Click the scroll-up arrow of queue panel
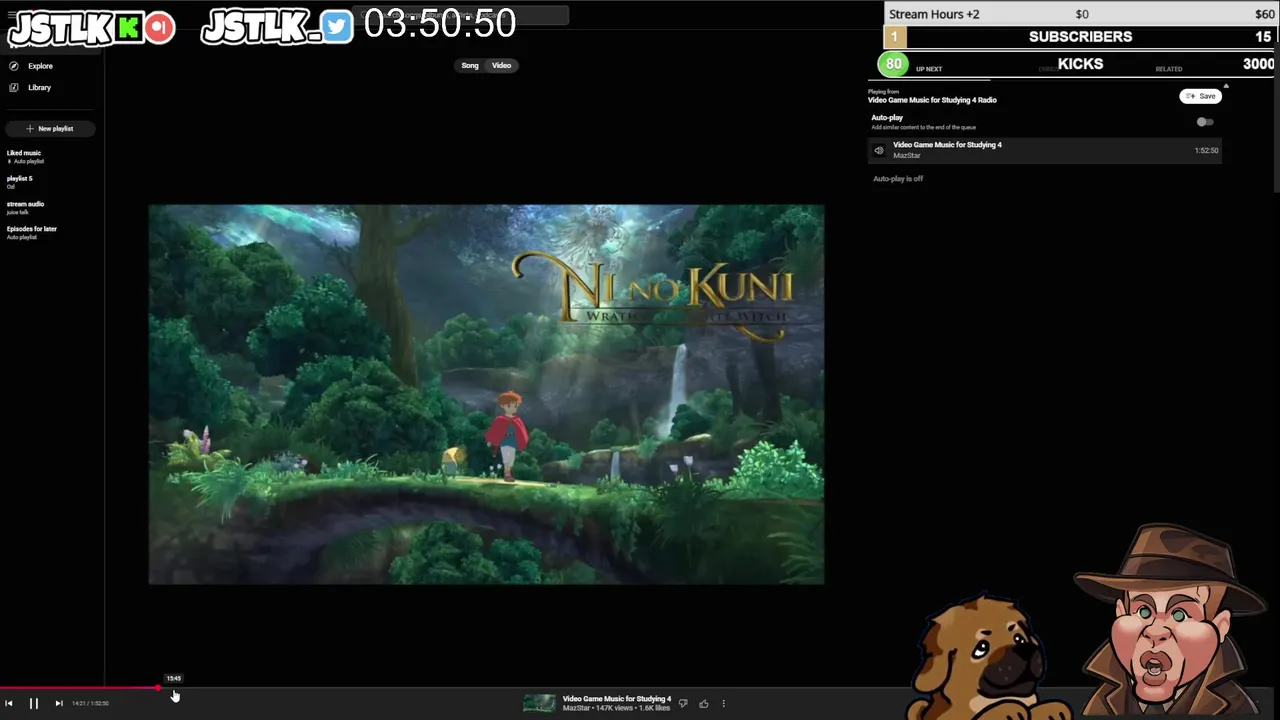This screenshot has height=720, width=1280. tap(1226, 86)
